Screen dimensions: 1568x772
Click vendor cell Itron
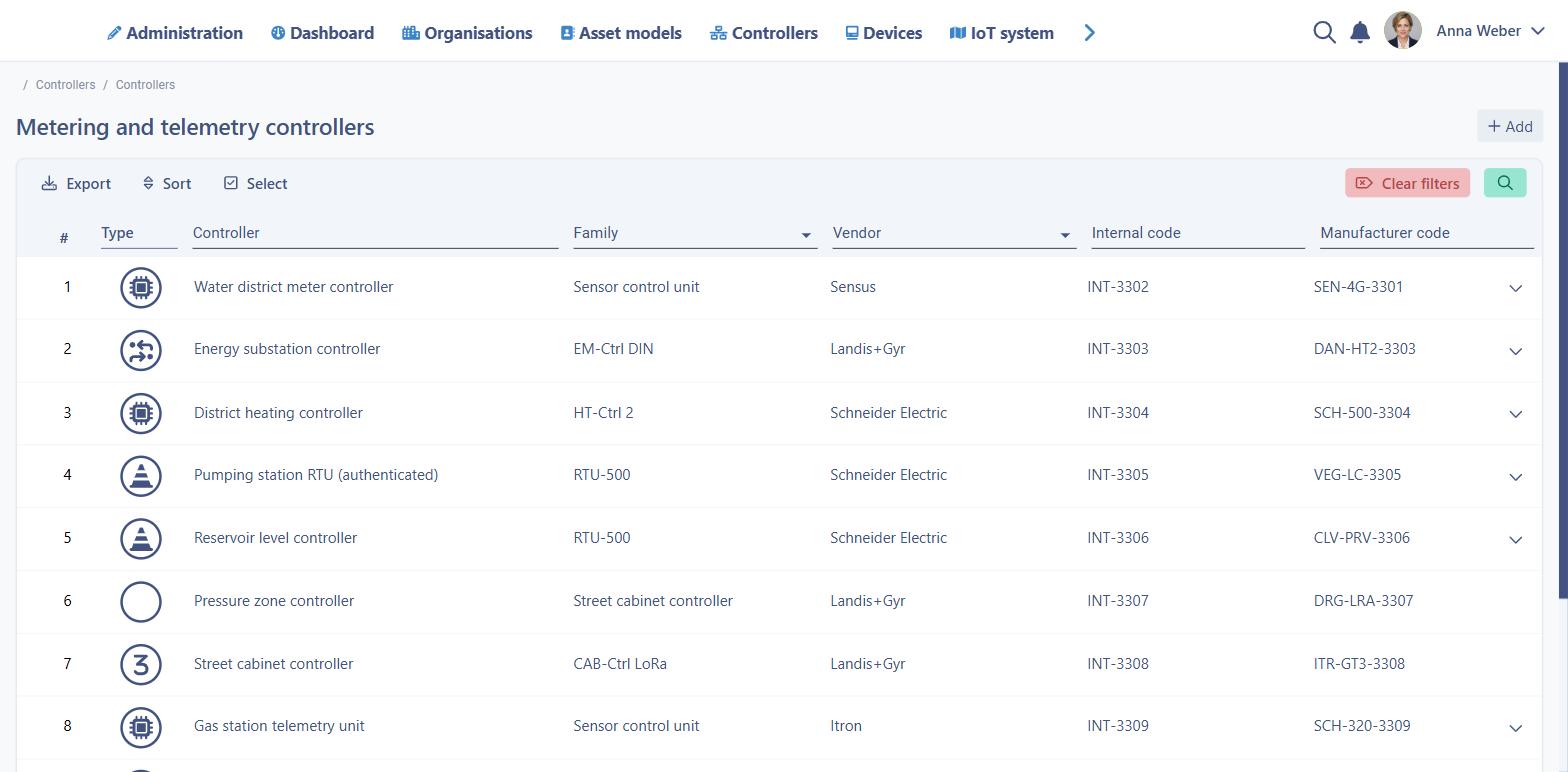pyautogui.click(x=846, y=726)
